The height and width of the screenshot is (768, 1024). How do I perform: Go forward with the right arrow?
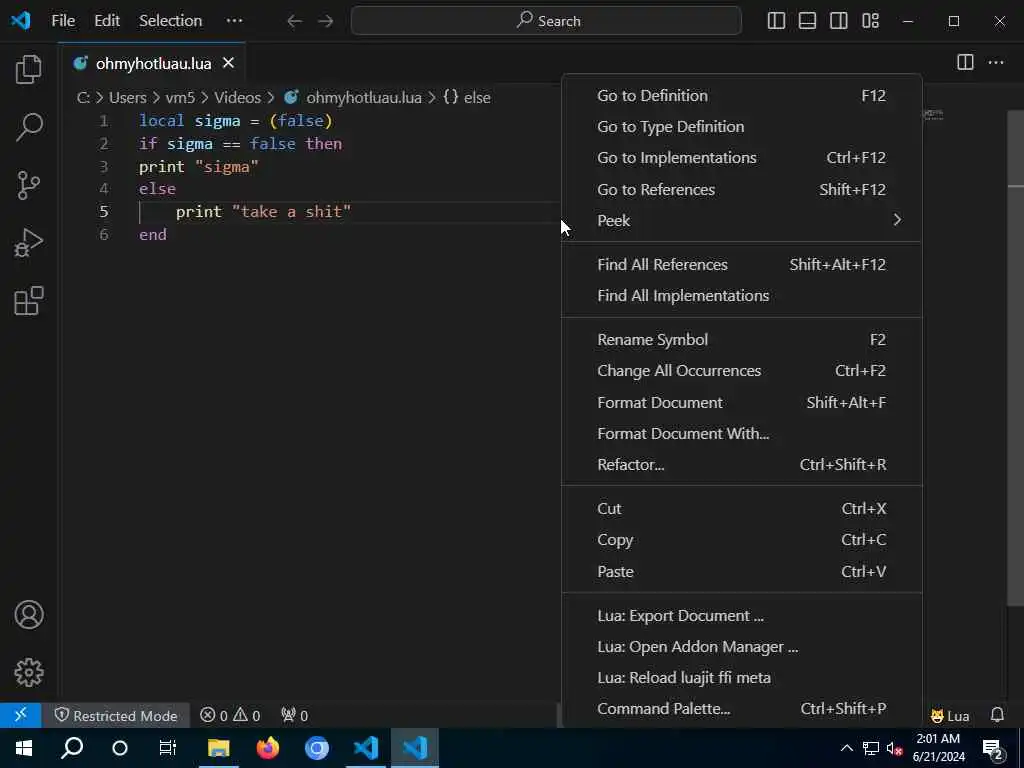pos(325,21)
